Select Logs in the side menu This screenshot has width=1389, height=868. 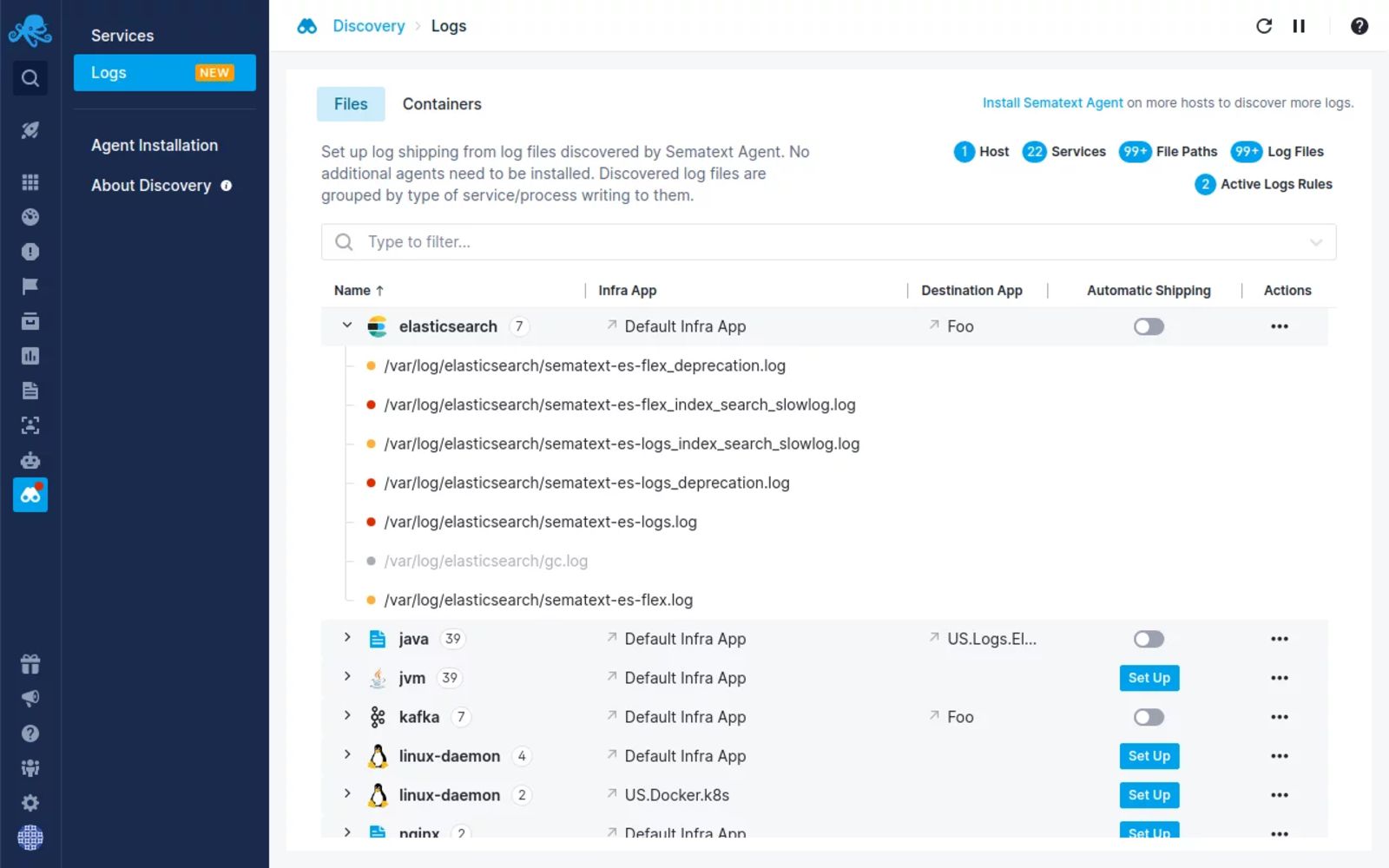pyautogui.click(x=165, y=73)
